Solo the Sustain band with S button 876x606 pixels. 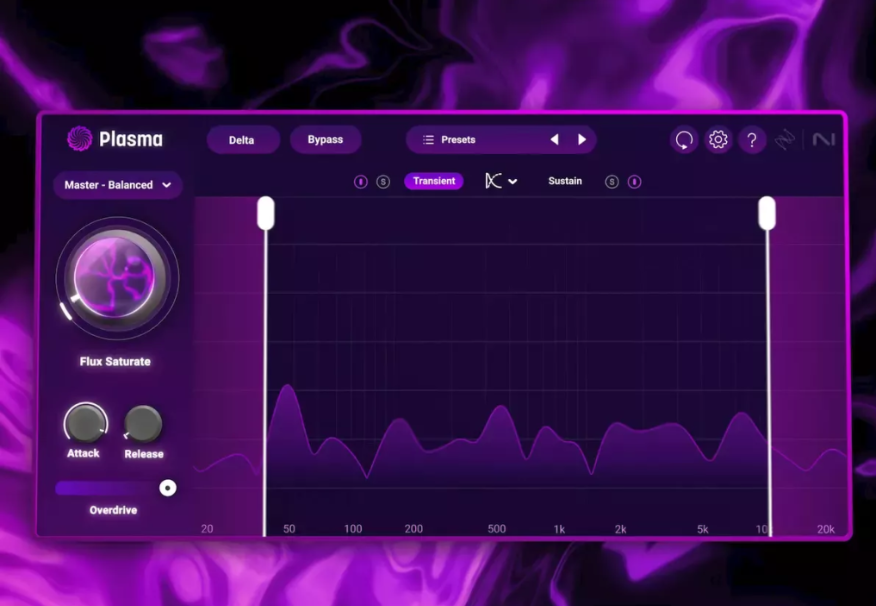(612, 182)
